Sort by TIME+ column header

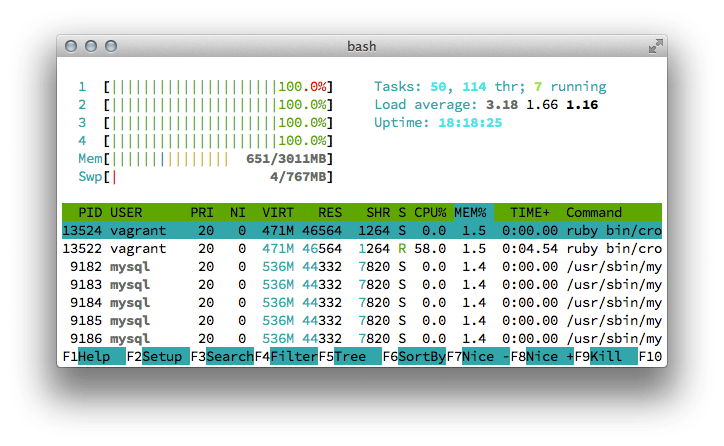(x=530, y=212)
